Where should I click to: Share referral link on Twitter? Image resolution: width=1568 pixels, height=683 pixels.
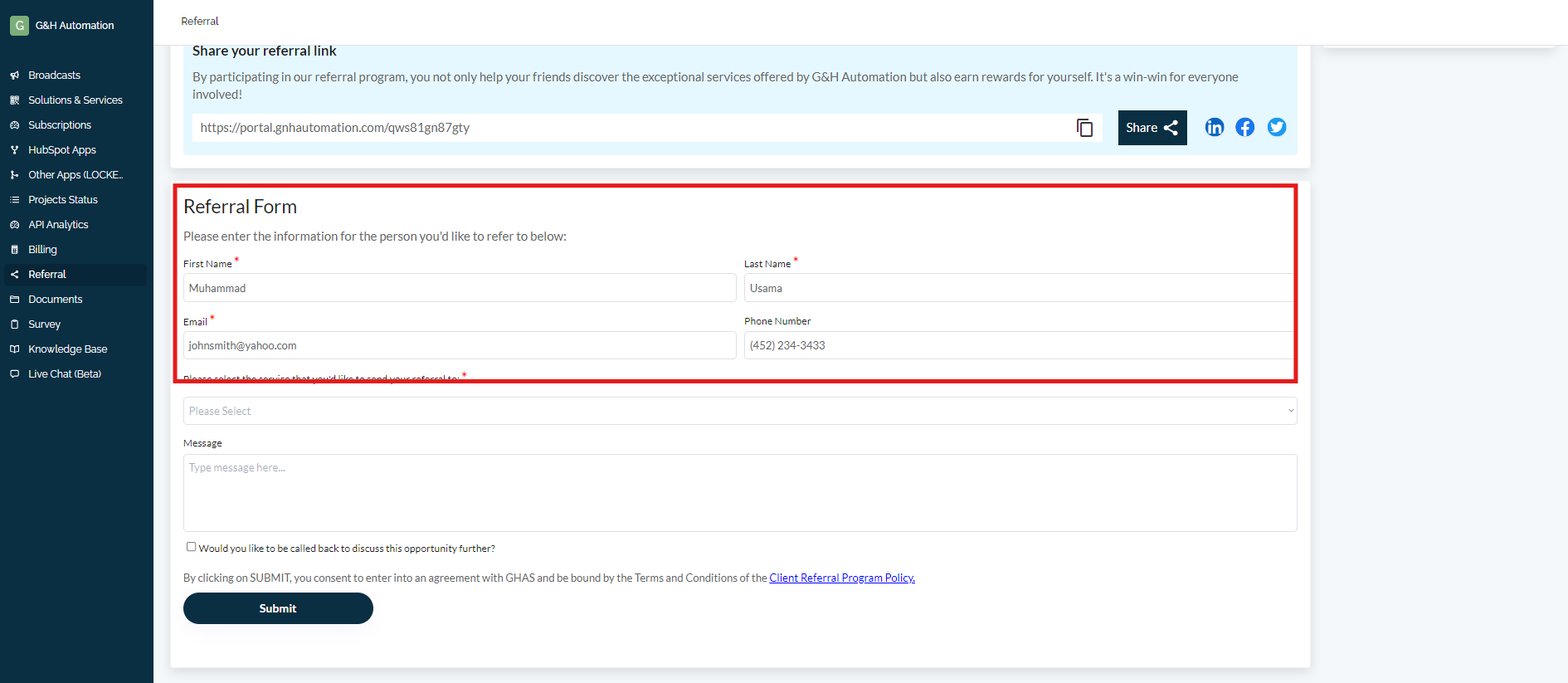point(1276,127)
